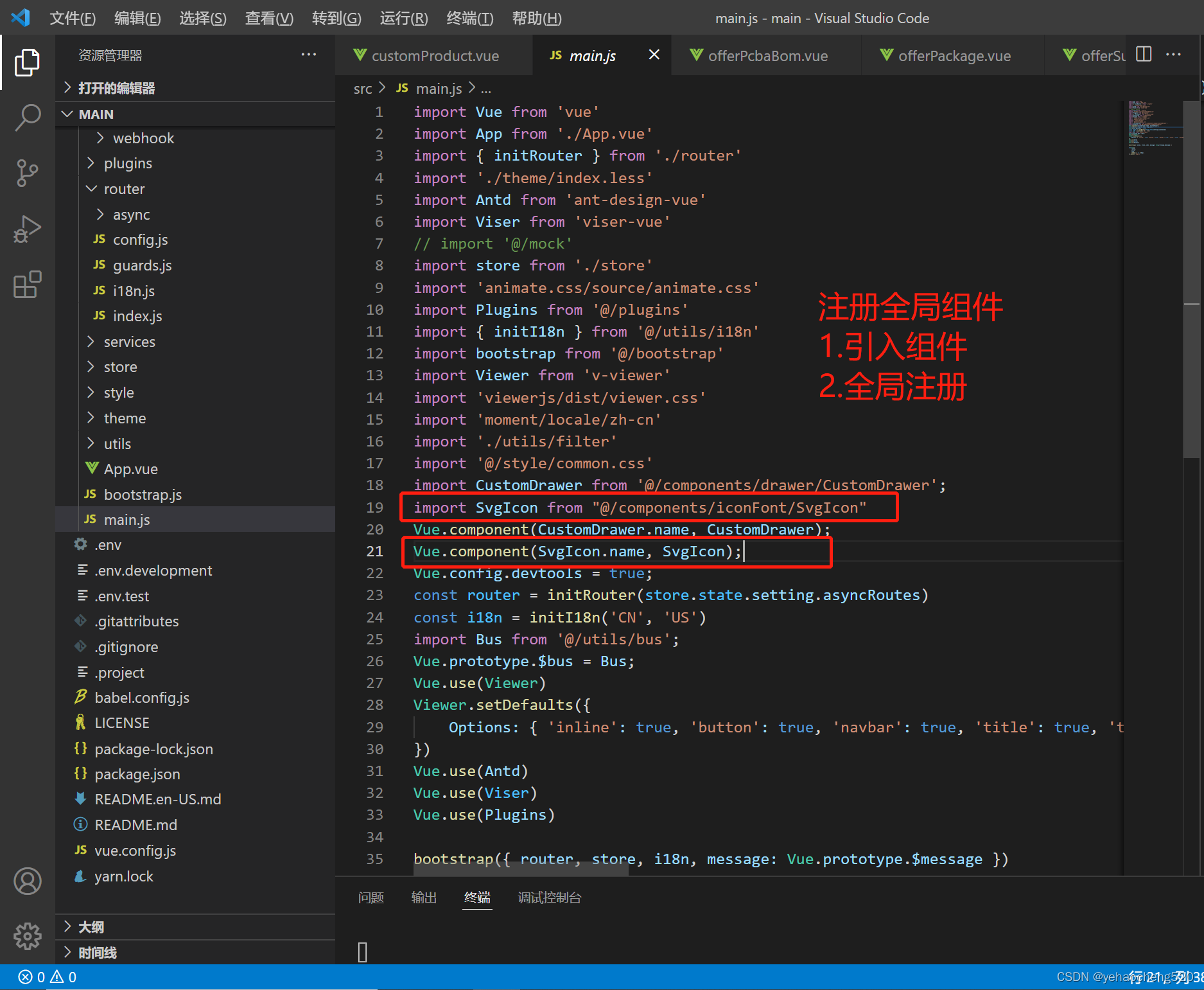The height and width of the screenshot is (990, 1204).
Task: Select the 终端 terminal panel tab
Action: point(477,897)
